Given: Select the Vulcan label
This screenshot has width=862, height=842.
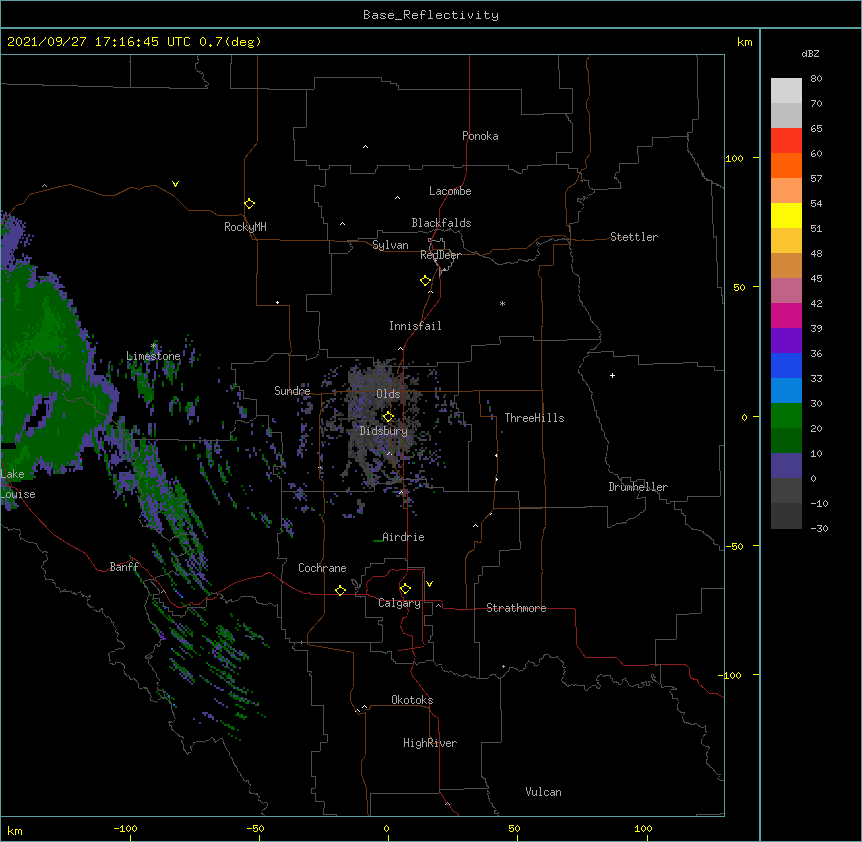Looking at the screenshot, I should (543, 792).
